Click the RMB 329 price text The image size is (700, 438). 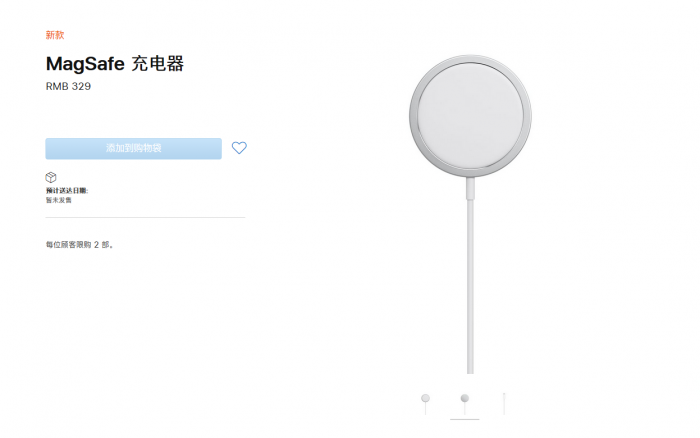(69, 86)
